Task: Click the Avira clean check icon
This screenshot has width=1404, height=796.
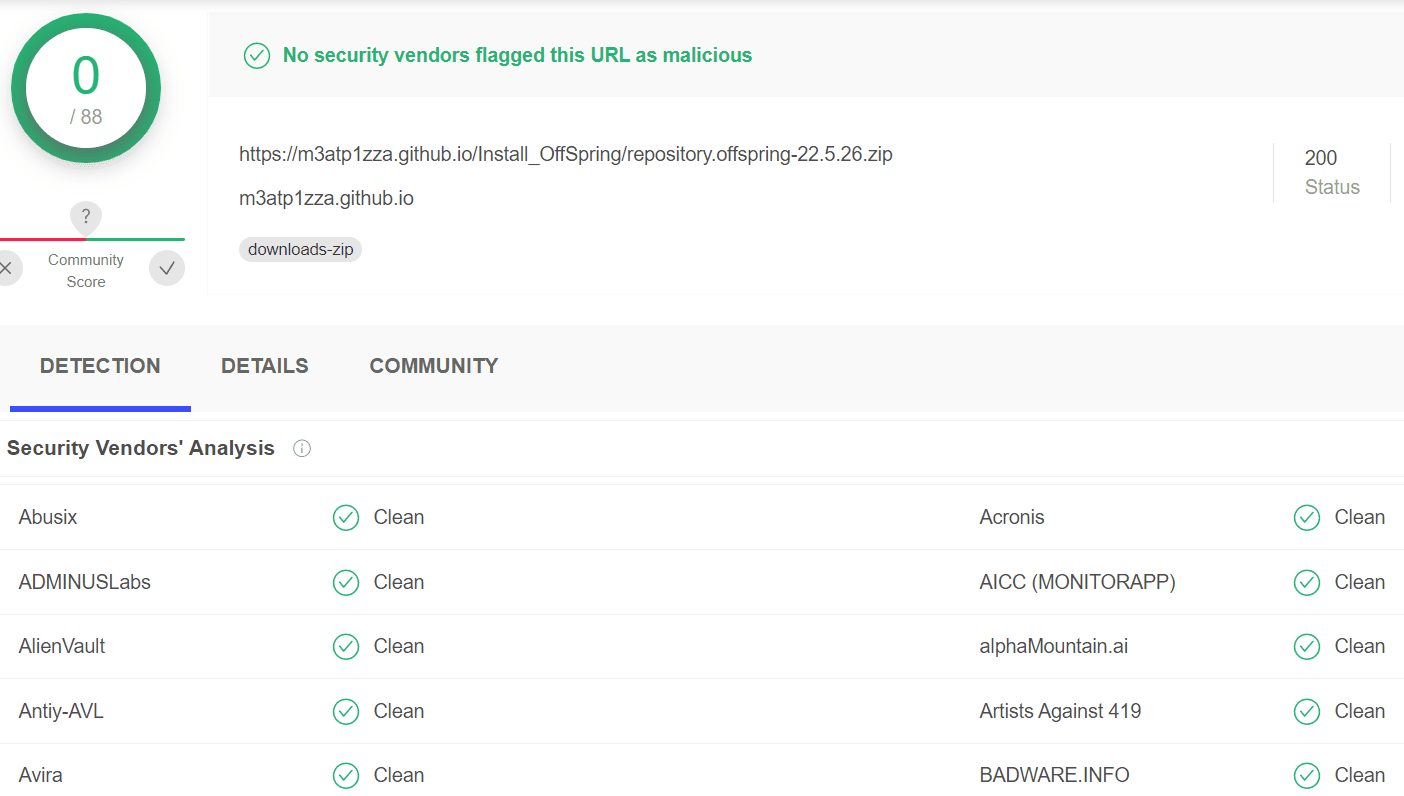Action: click(346, 775)
